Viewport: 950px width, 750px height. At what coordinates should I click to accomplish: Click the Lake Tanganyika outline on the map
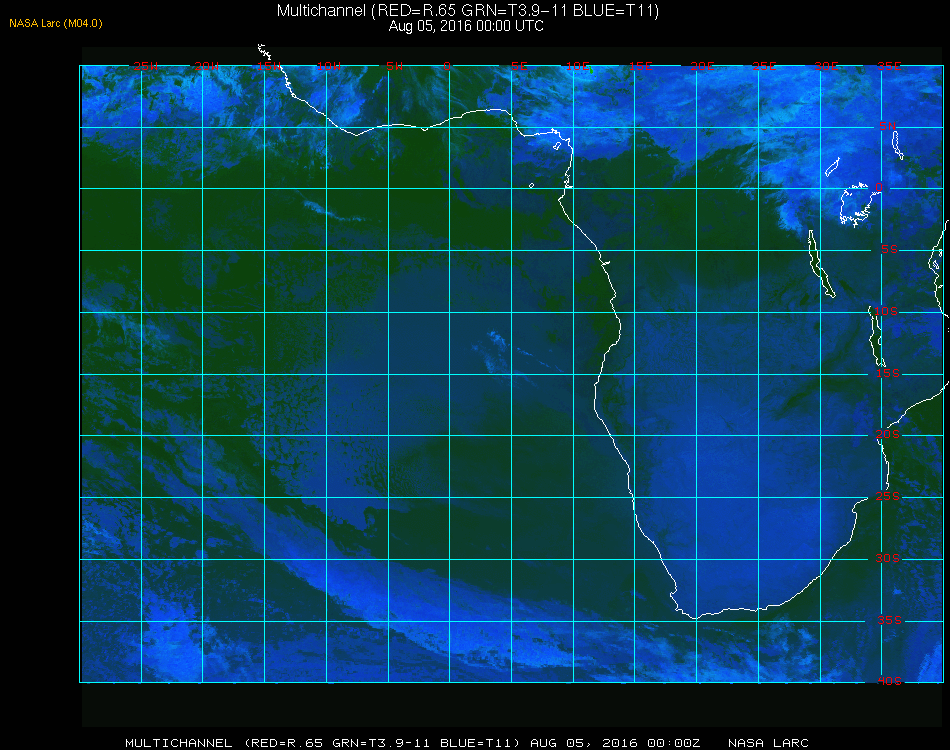(x=821, y=264)
